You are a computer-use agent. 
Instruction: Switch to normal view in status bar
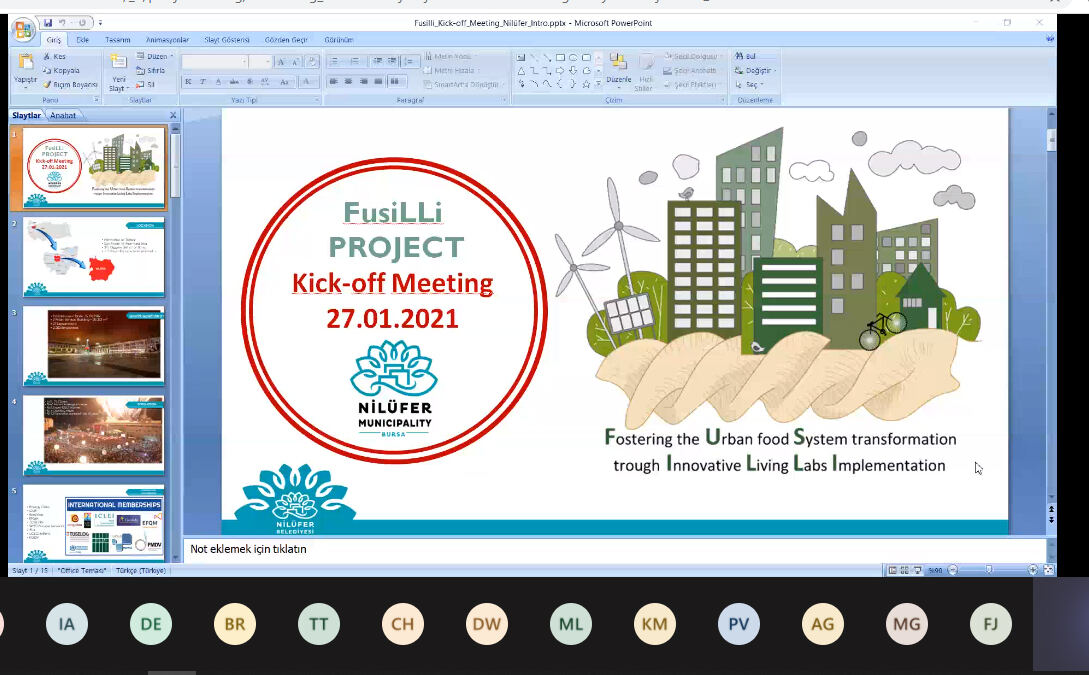tap(892, 570)
